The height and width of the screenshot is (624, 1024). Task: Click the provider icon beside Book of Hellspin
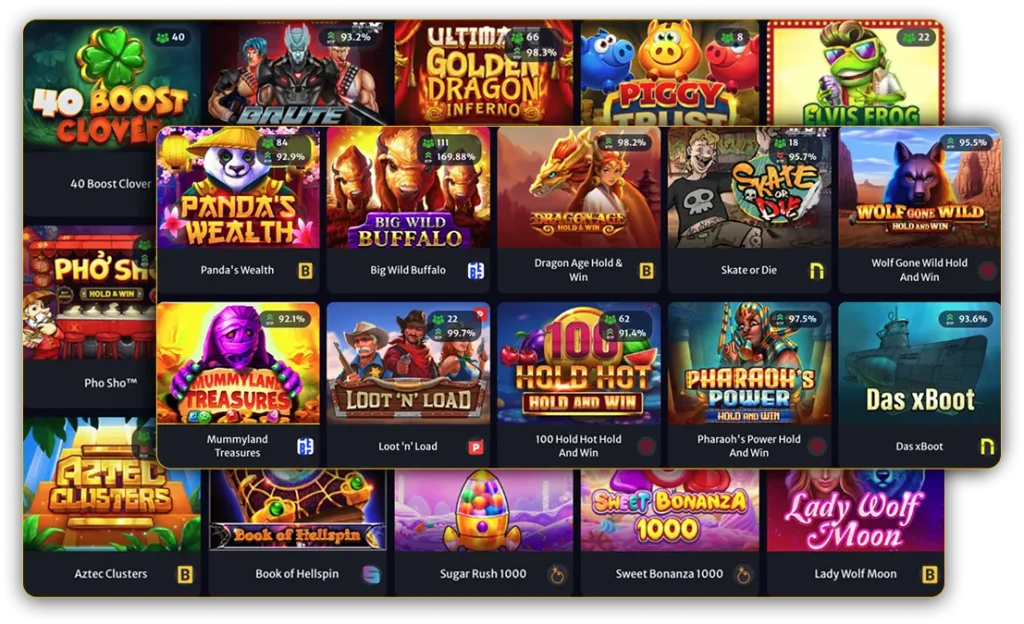pyautogui.click(x=371, y=574)
